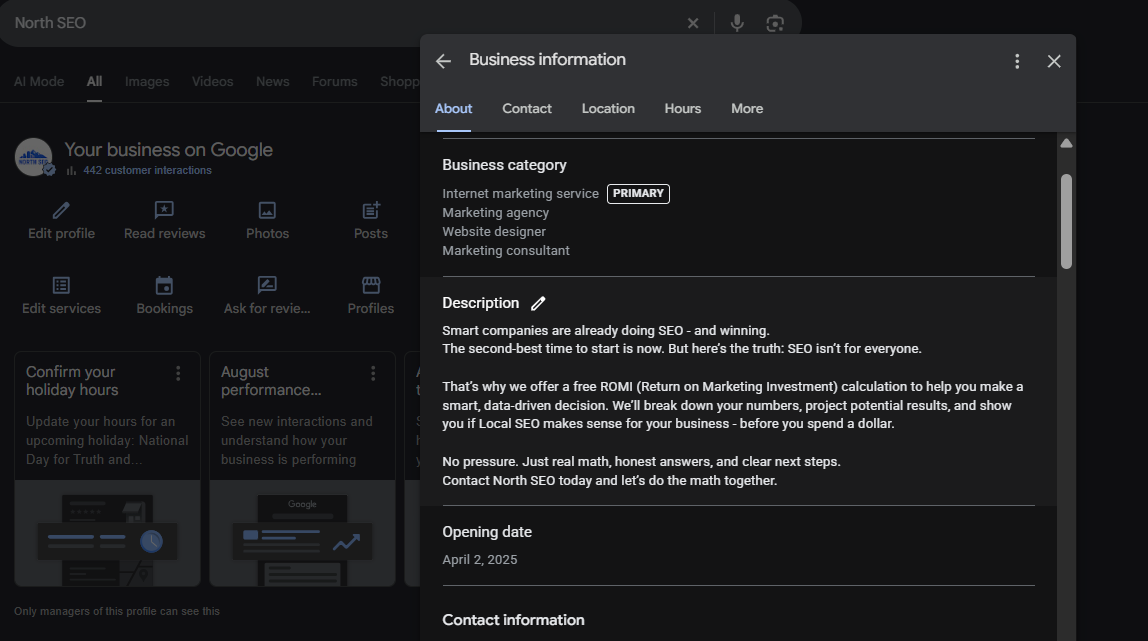Open options on Confirm your holiday hours card
The width and height of the screenshot is (1148, 641).
point(178,373)
